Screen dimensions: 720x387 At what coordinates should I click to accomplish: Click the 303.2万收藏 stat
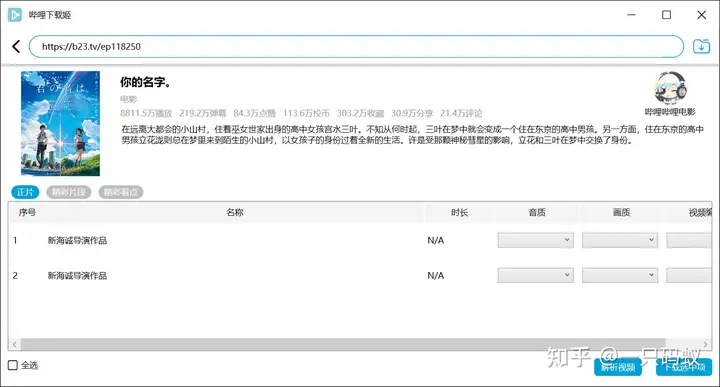tap(360, 113)
